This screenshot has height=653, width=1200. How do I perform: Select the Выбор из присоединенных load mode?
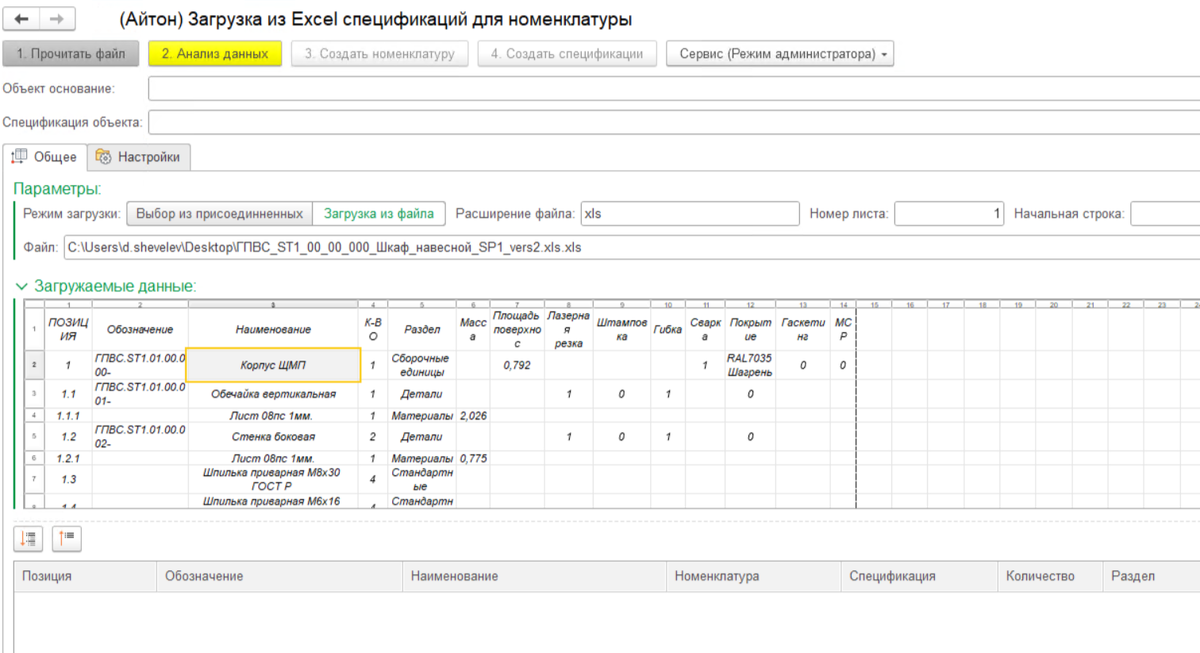(x=219, y=213)
